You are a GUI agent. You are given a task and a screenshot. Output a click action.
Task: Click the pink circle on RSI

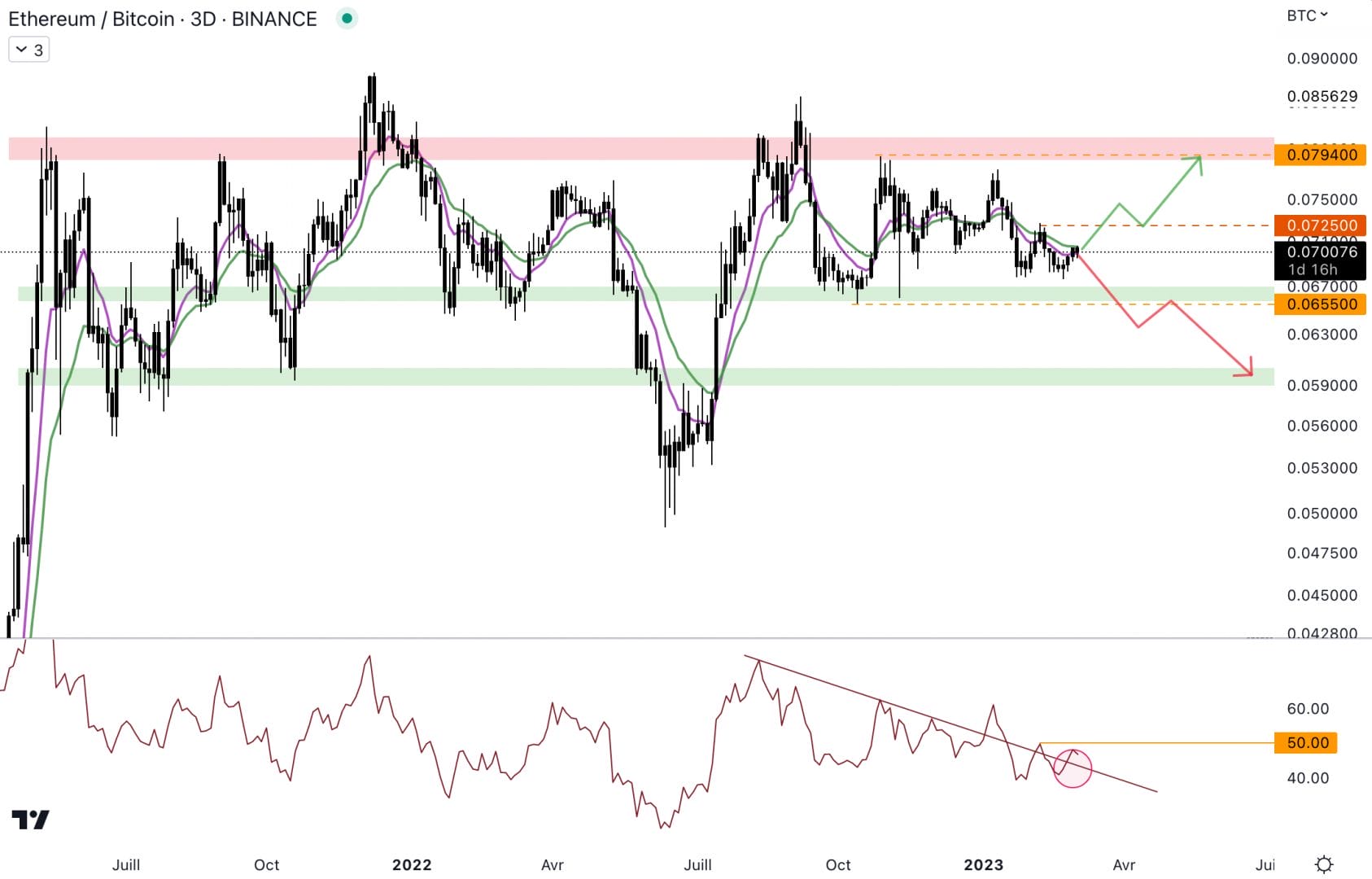1072,768
